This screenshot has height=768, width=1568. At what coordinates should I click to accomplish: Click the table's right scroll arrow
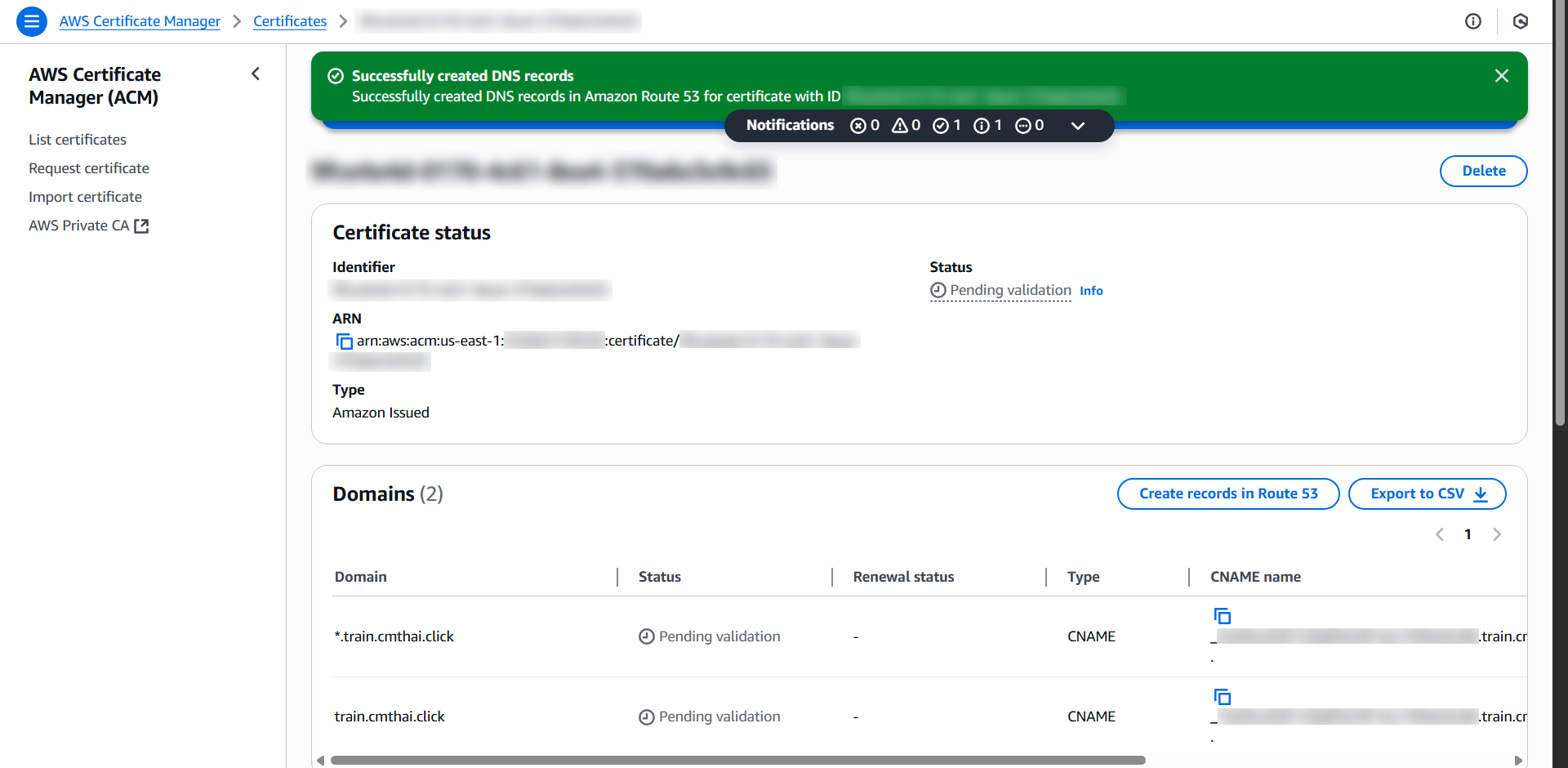(1518, 760)
